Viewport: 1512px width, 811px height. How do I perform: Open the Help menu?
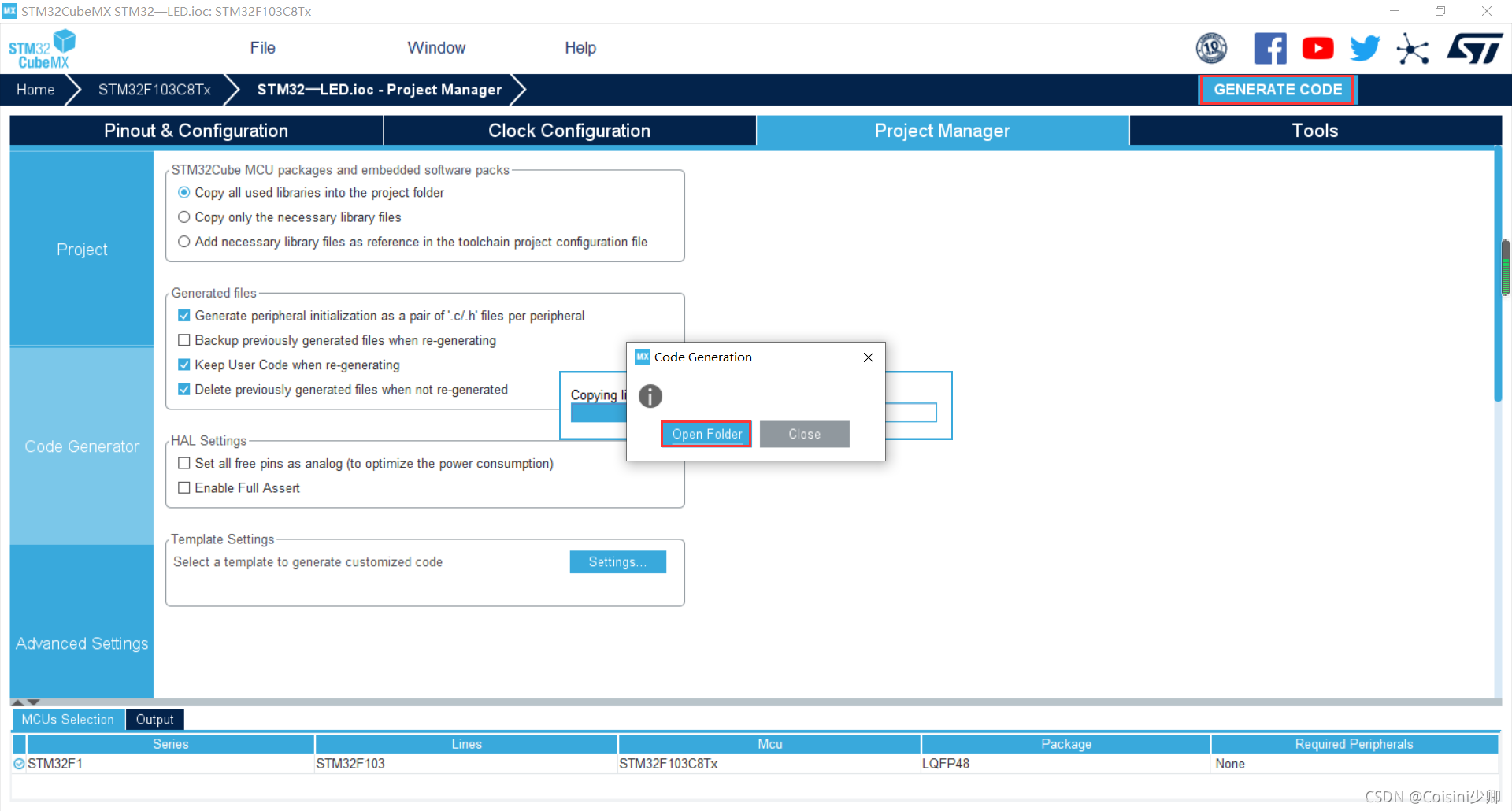[x=580, y=48]
